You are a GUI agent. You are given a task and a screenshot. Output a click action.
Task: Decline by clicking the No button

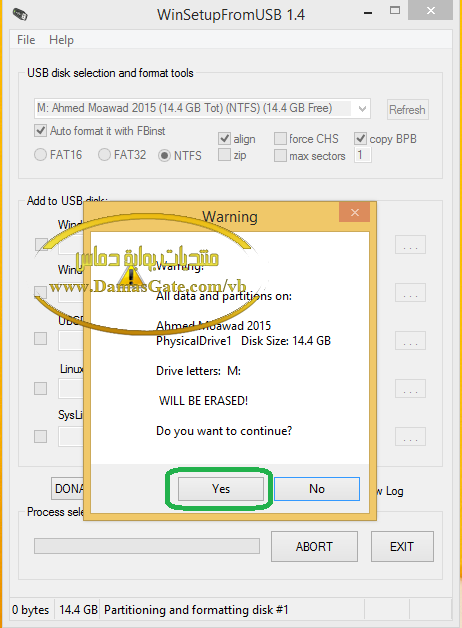pyautogui.click(x=317, y=489)
